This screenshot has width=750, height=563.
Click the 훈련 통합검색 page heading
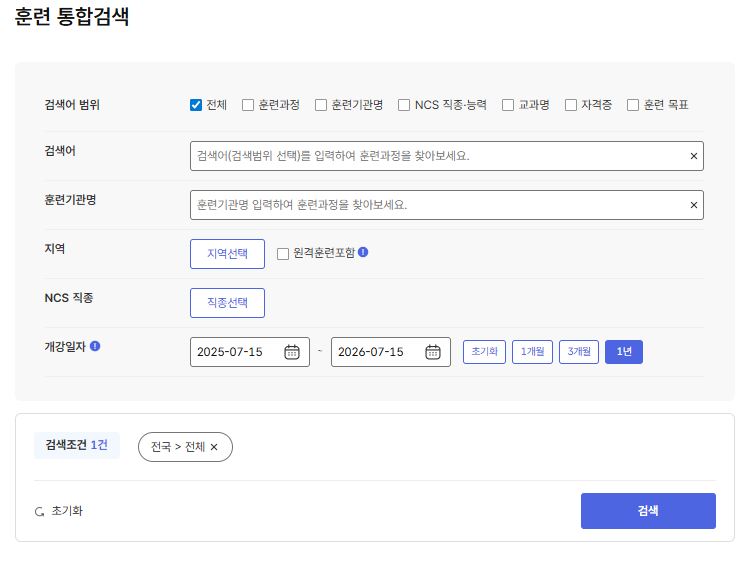[72, 16]
